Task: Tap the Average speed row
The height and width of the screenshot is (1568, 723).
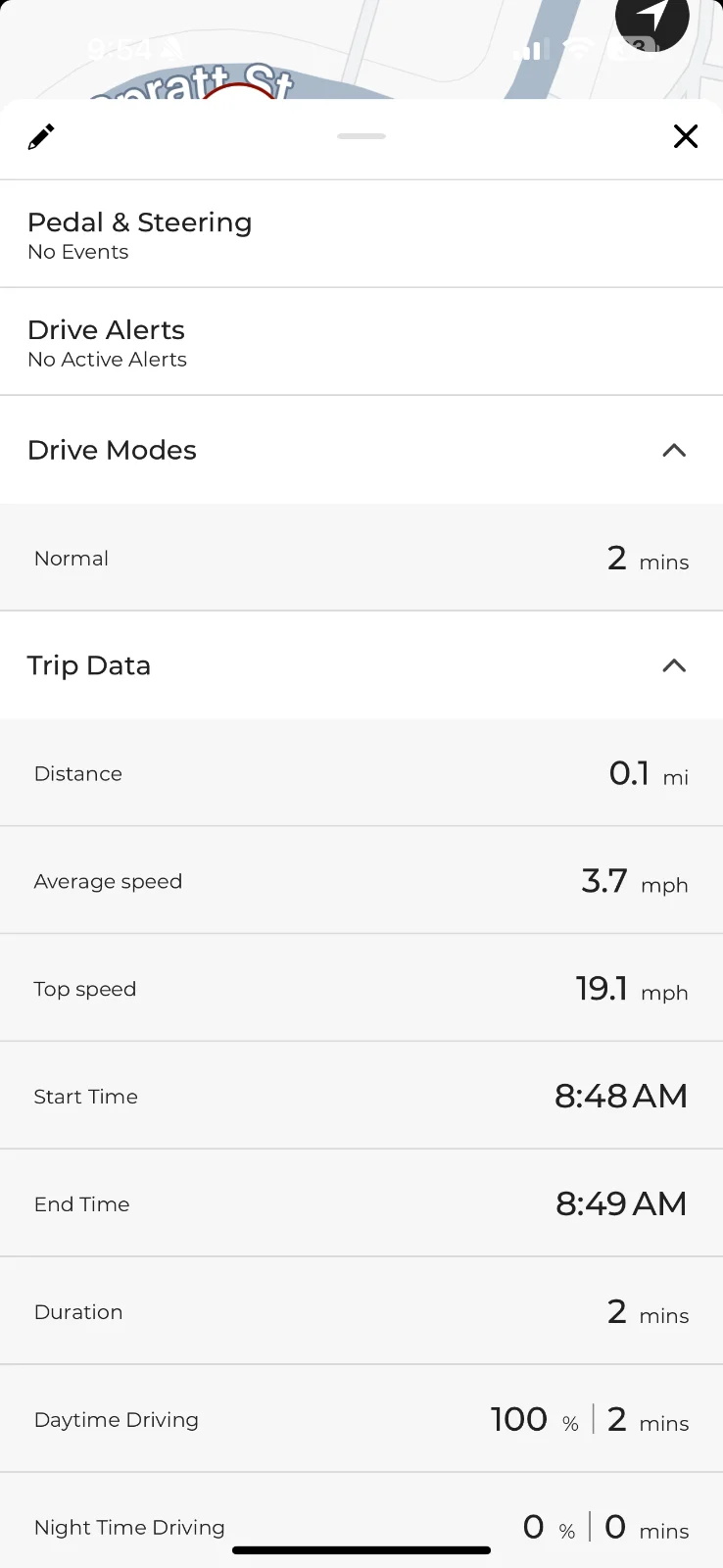Action: [x=361, y=881]
